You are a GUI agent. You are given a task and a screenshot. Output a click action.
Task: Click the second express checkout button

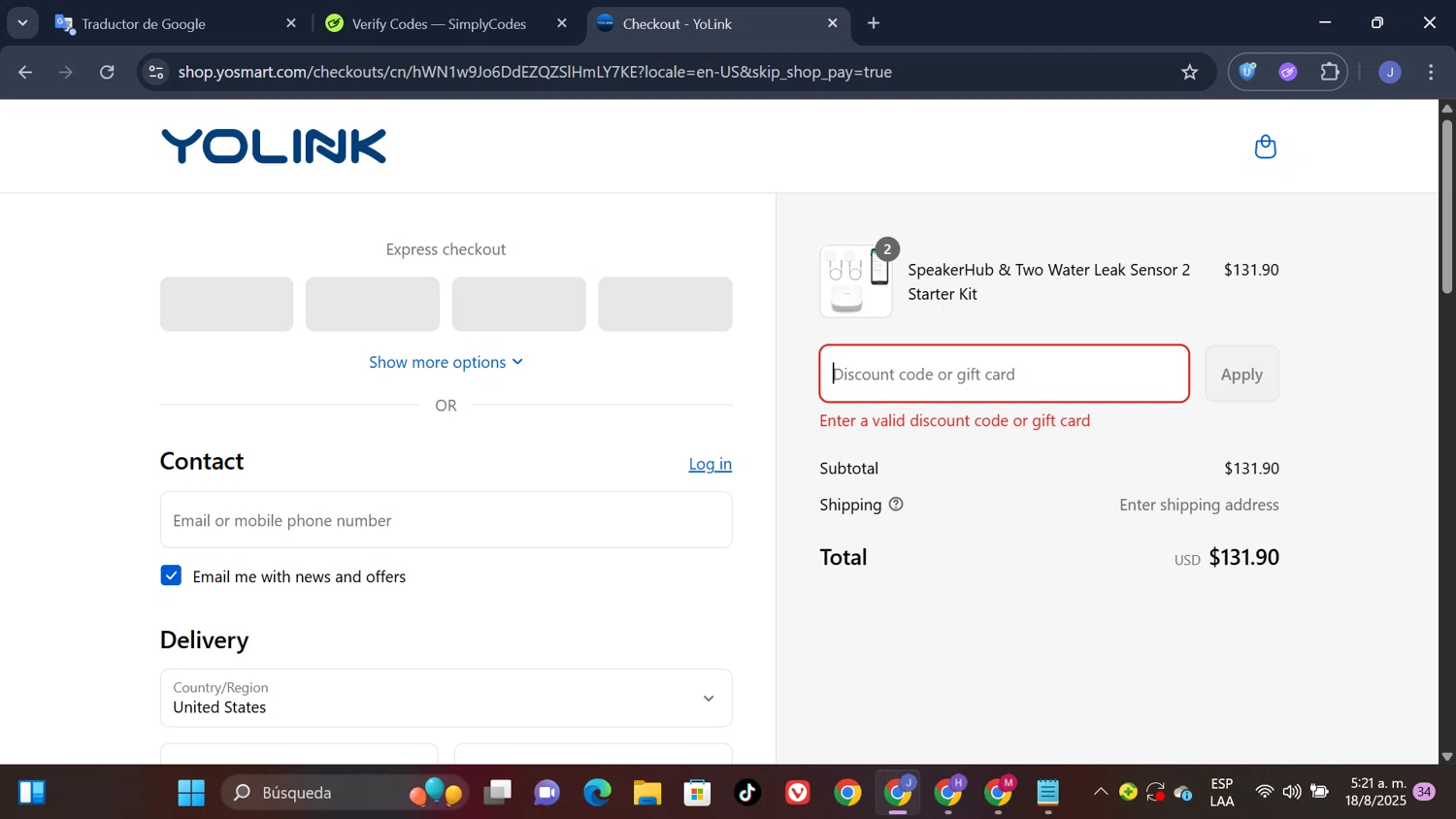coord(373,304)
